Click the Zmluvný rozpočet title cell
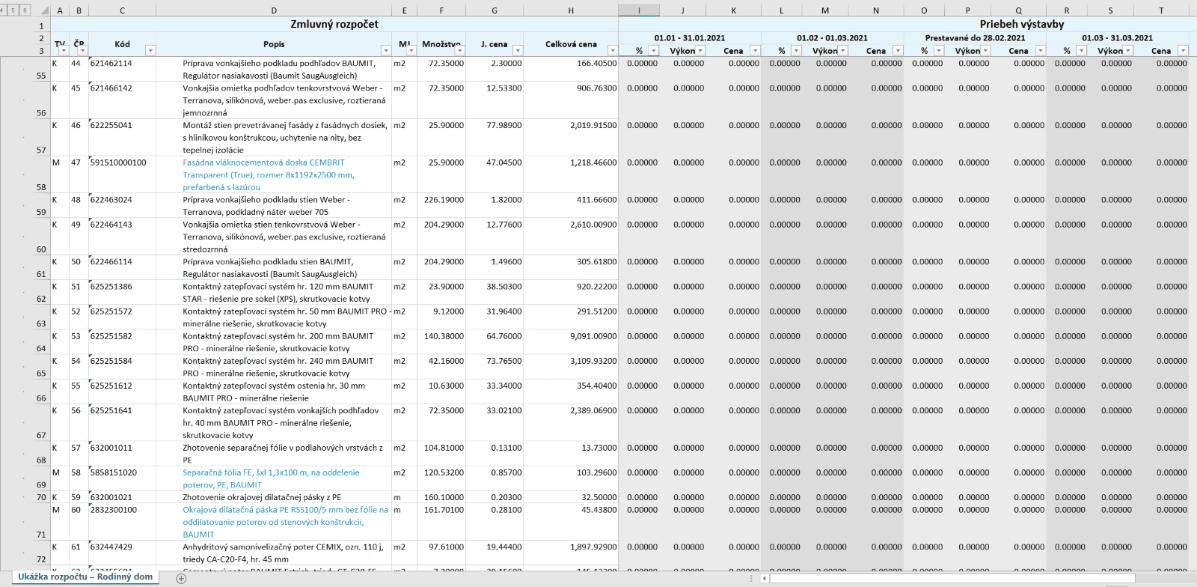The height and width of the screenshot is (587, 1197). 334,24
